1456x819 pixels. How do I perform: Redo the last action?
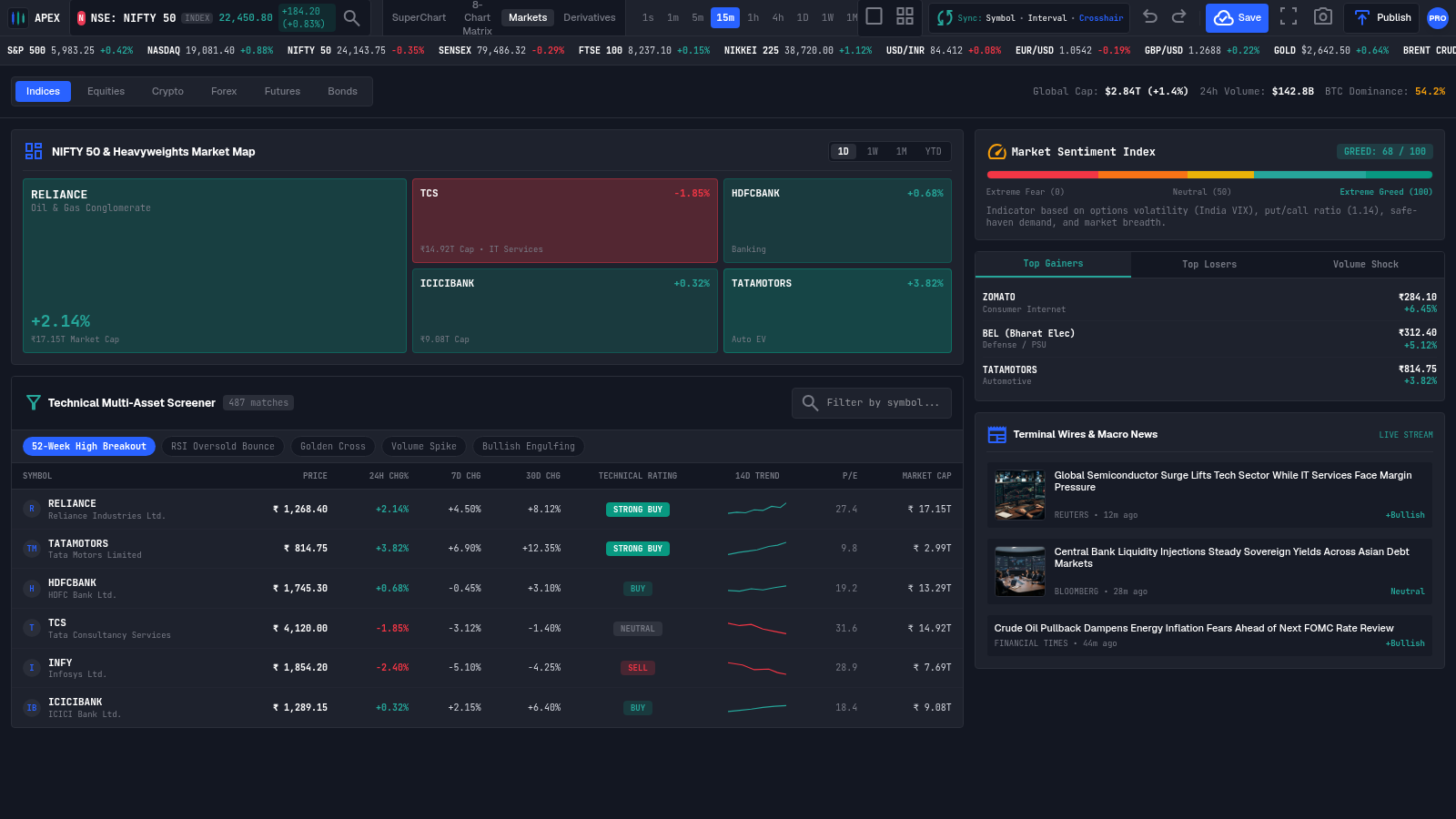pos(1179,16)
